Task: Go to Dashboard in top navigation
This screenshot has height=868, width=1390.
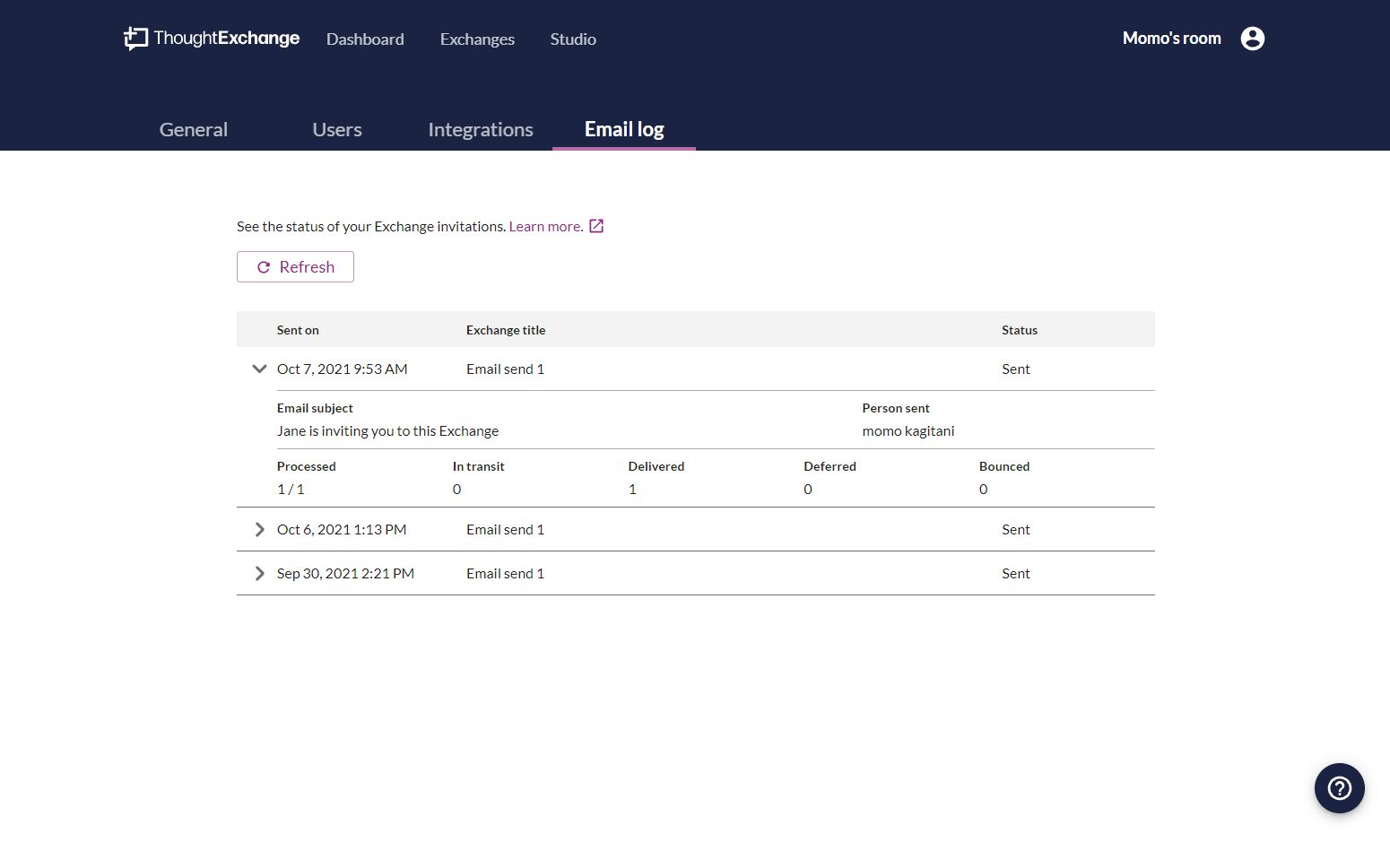Action: [365, 39]
